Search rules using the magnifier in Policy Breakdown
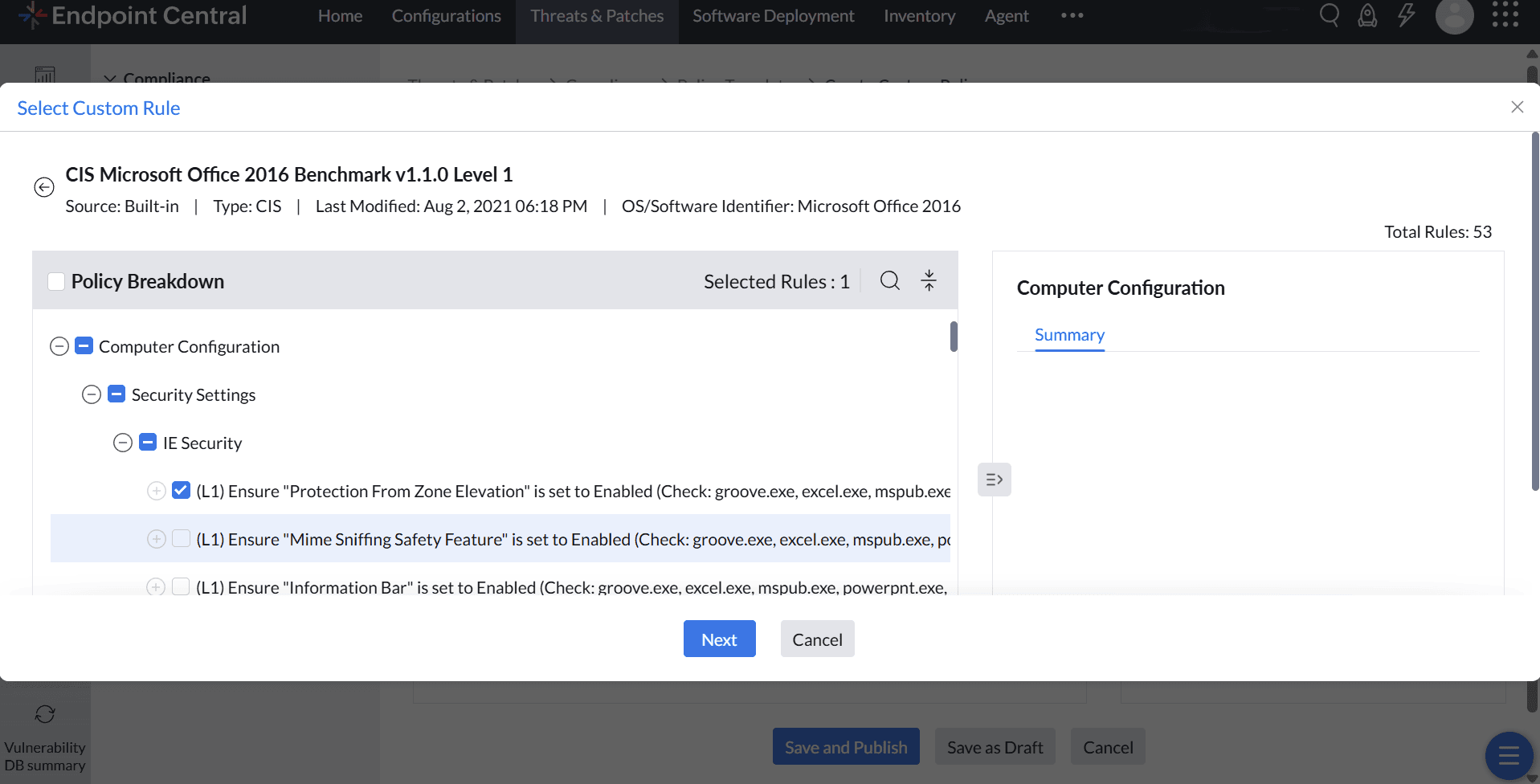 point(890,280)
